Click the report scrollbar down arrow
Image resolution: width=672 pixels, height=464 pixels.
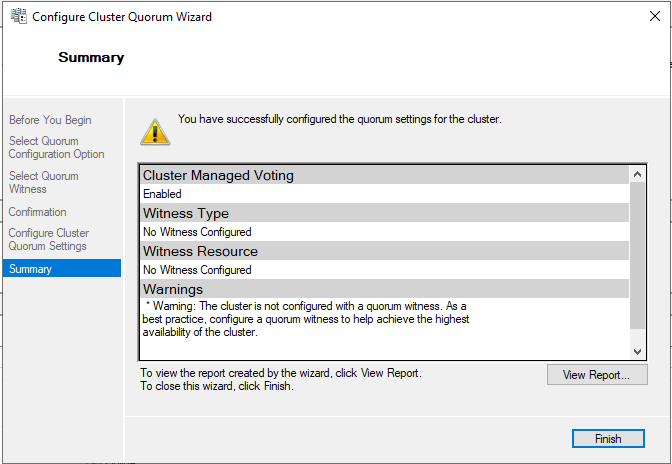coord(637,352)
